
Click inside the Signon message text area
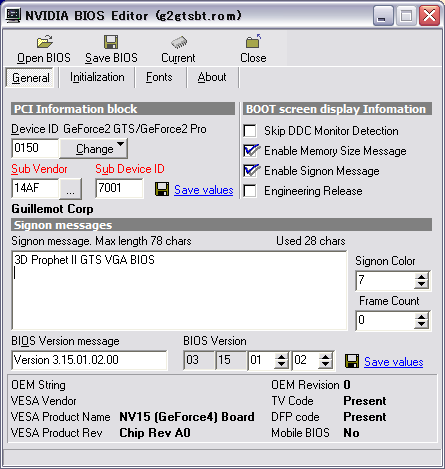coord(179,291)
